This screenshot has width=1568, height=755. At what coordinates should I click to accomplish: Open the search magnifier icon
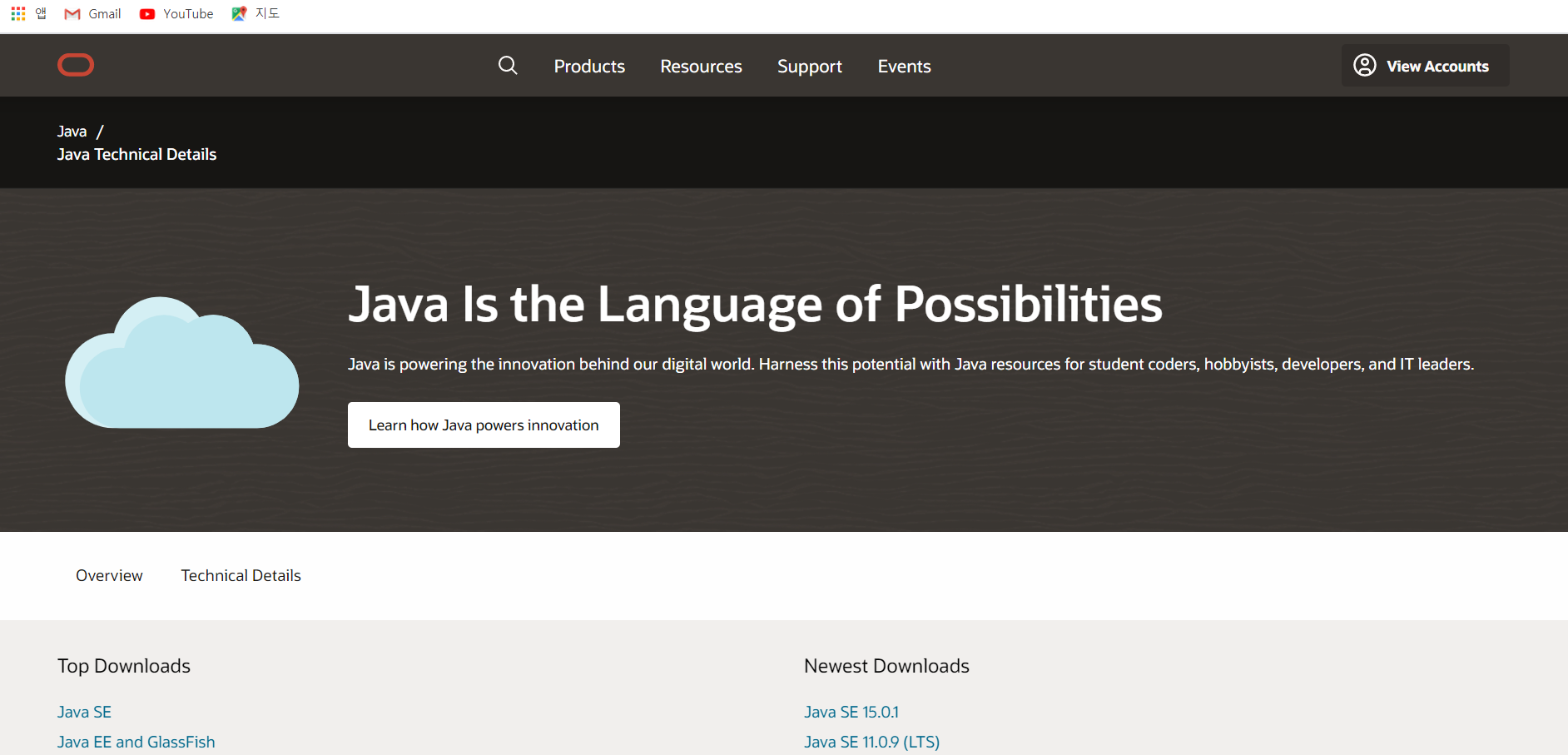click(508, 66)
